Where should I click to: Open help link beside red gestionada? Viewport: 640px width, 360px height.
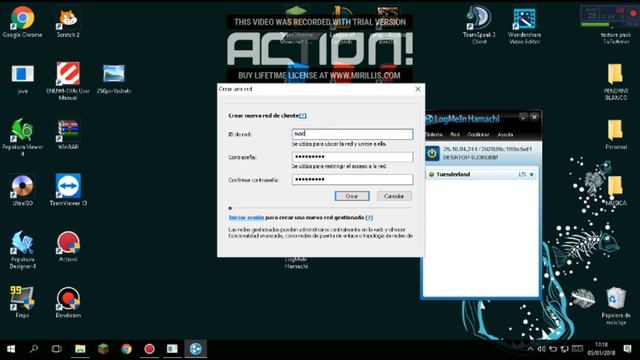369,218
